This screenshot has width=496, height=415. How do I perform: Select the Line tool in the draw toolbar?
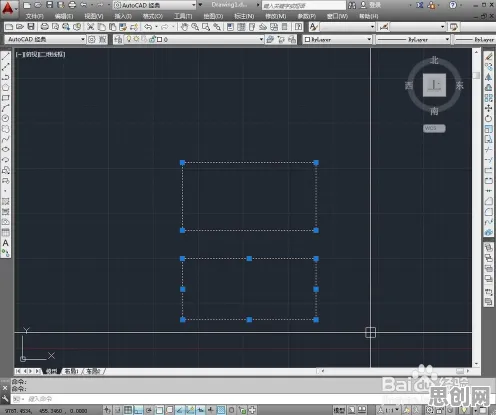point(6,57)
